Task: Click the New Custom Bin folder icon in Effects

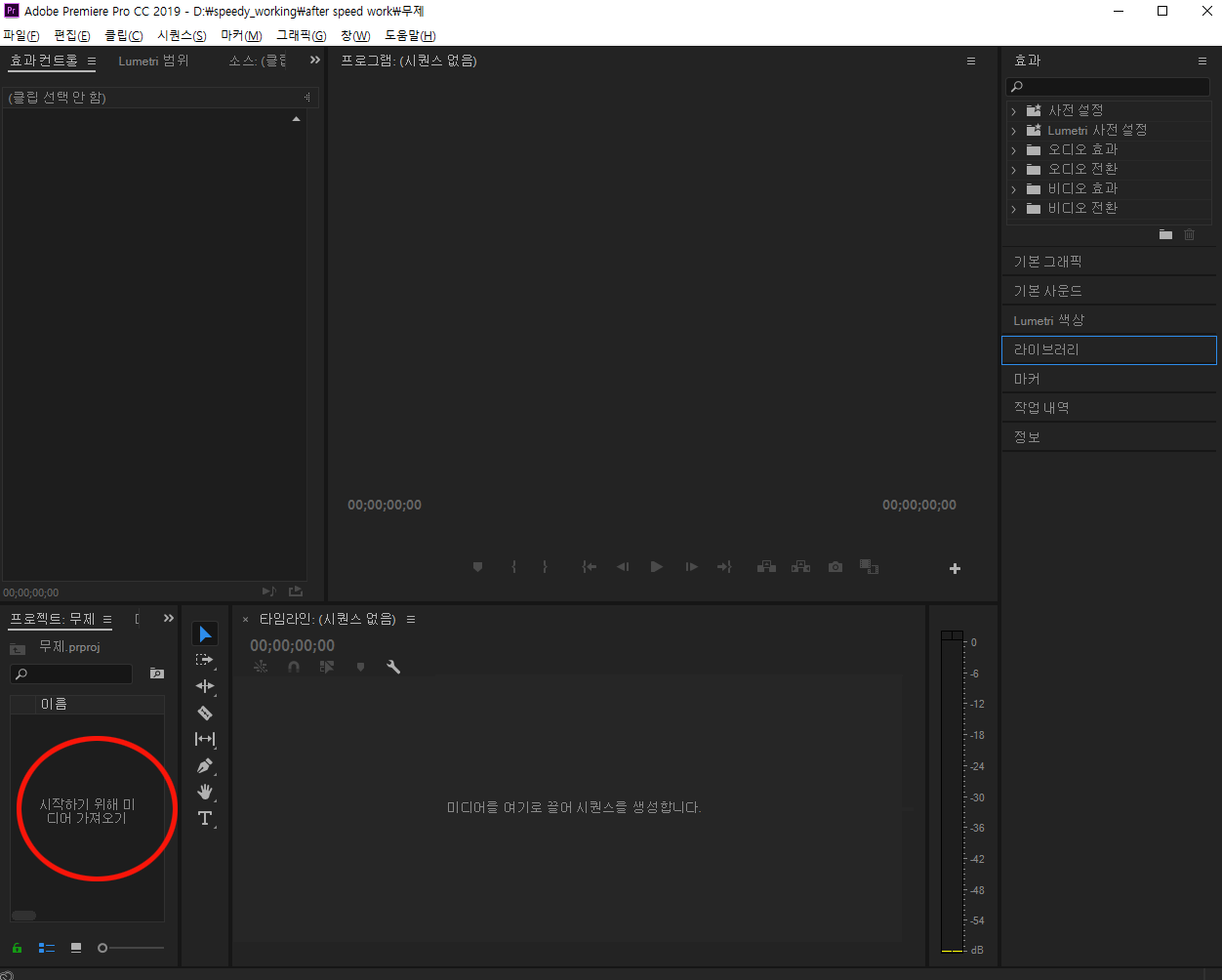Action: coord(1165,234)
